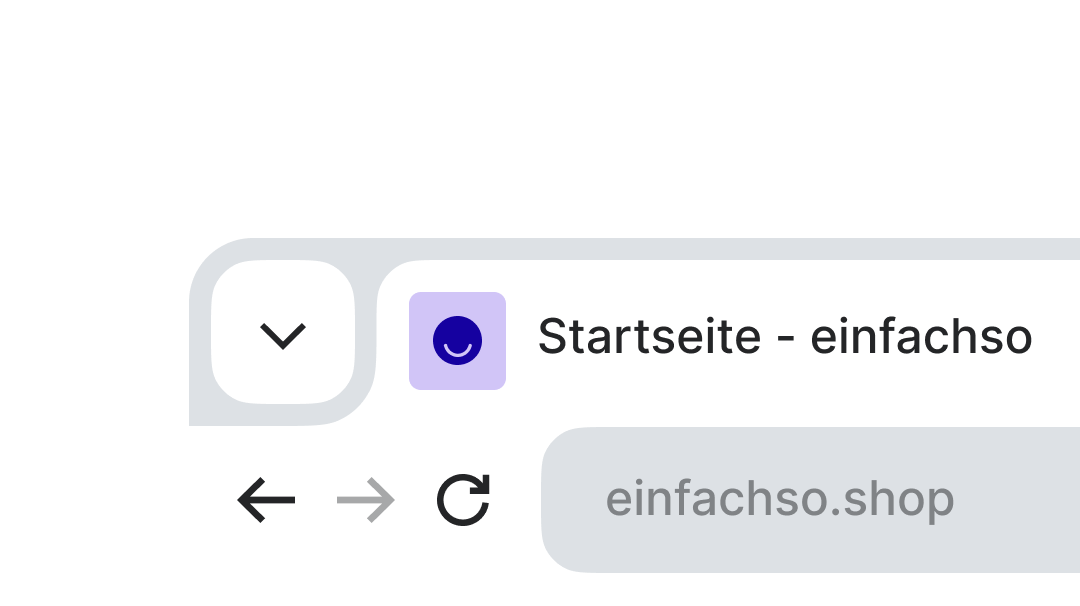
Task: Reload the current page
Action: [x=464, y=500]
